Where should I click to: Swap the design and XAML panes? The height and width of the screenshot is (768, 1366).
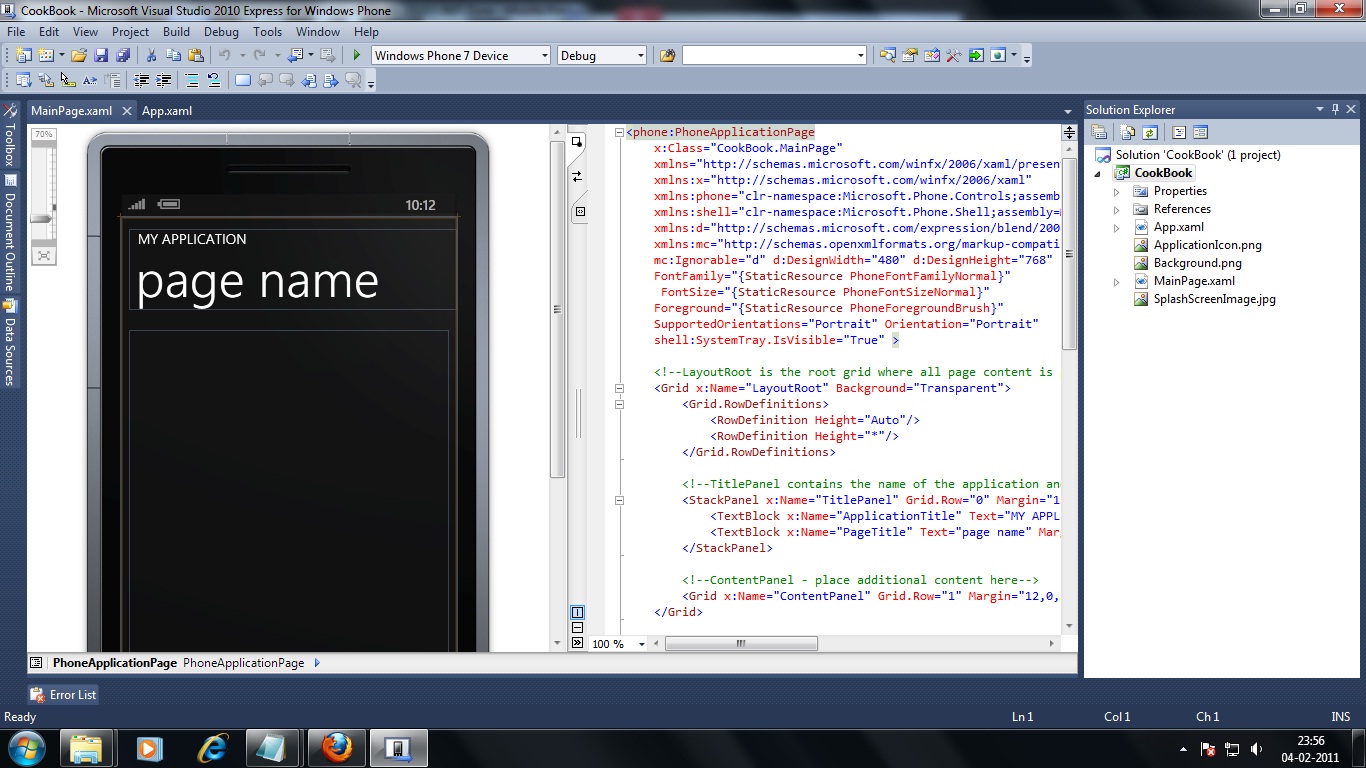577,176
